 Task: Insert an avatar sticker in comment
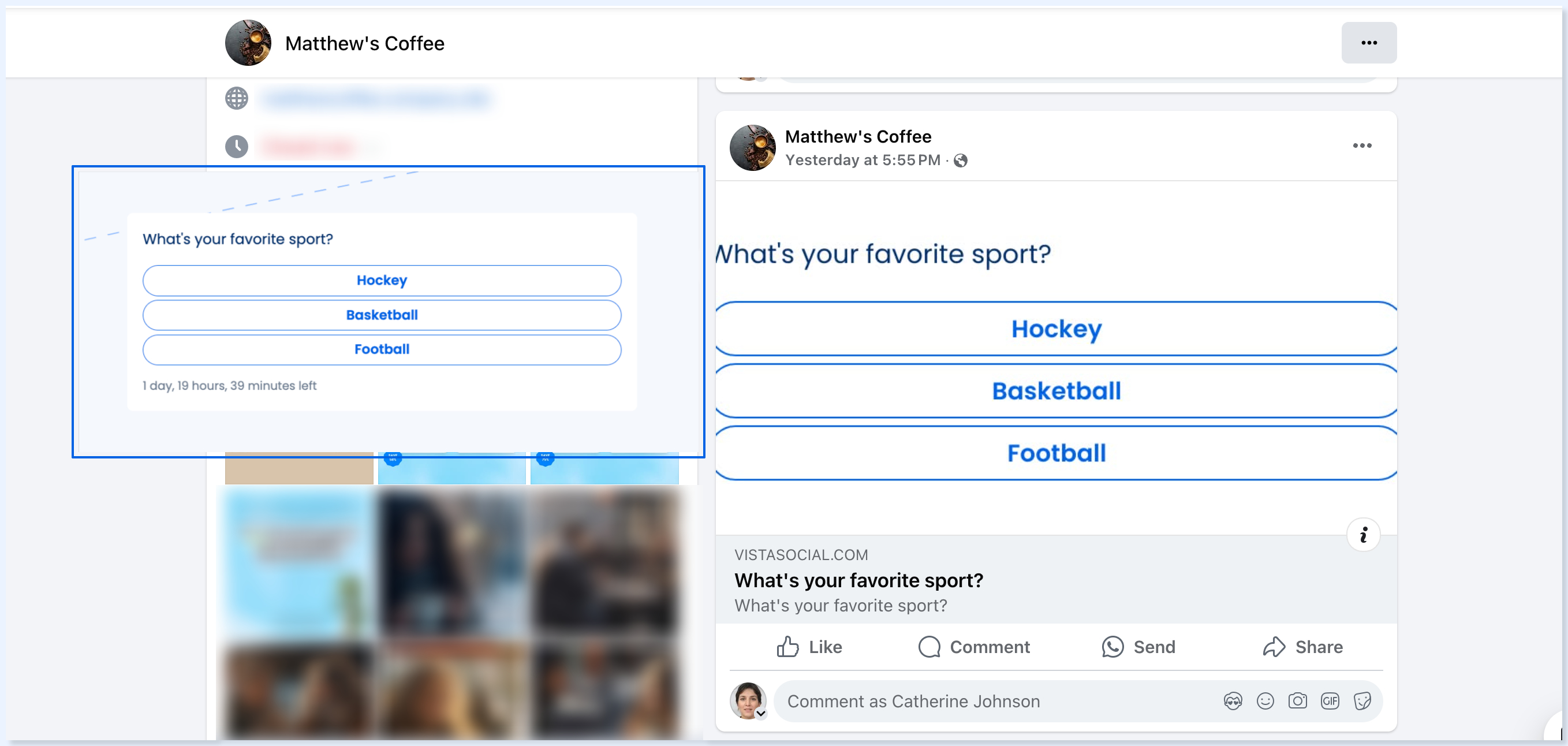point(1233,701)
